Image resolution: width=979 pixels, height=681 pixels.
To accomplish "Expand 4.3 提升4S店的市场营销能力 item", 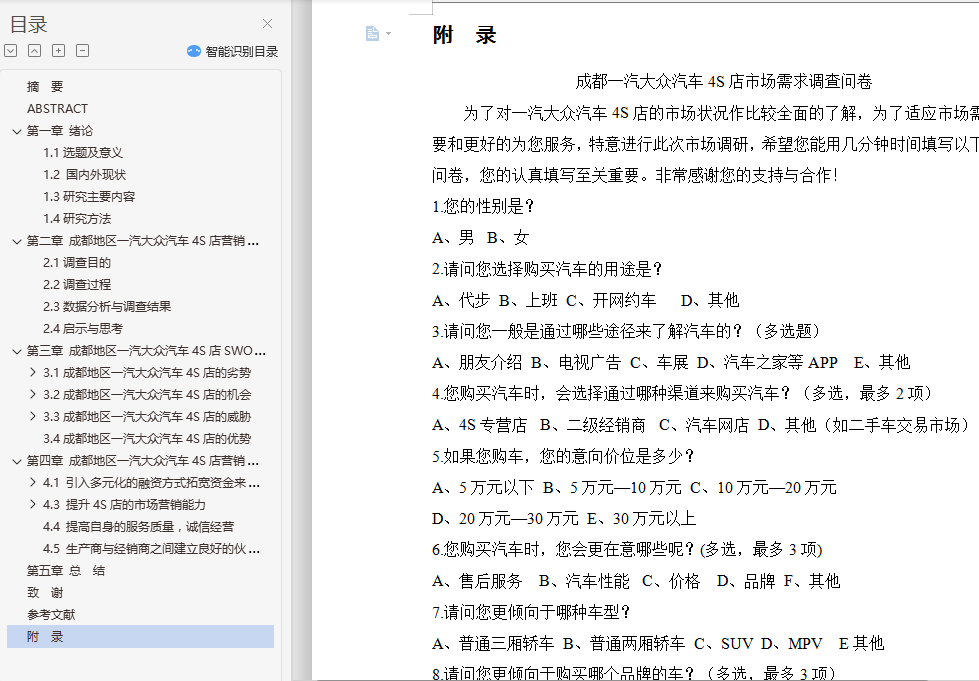I will (32, 504).
